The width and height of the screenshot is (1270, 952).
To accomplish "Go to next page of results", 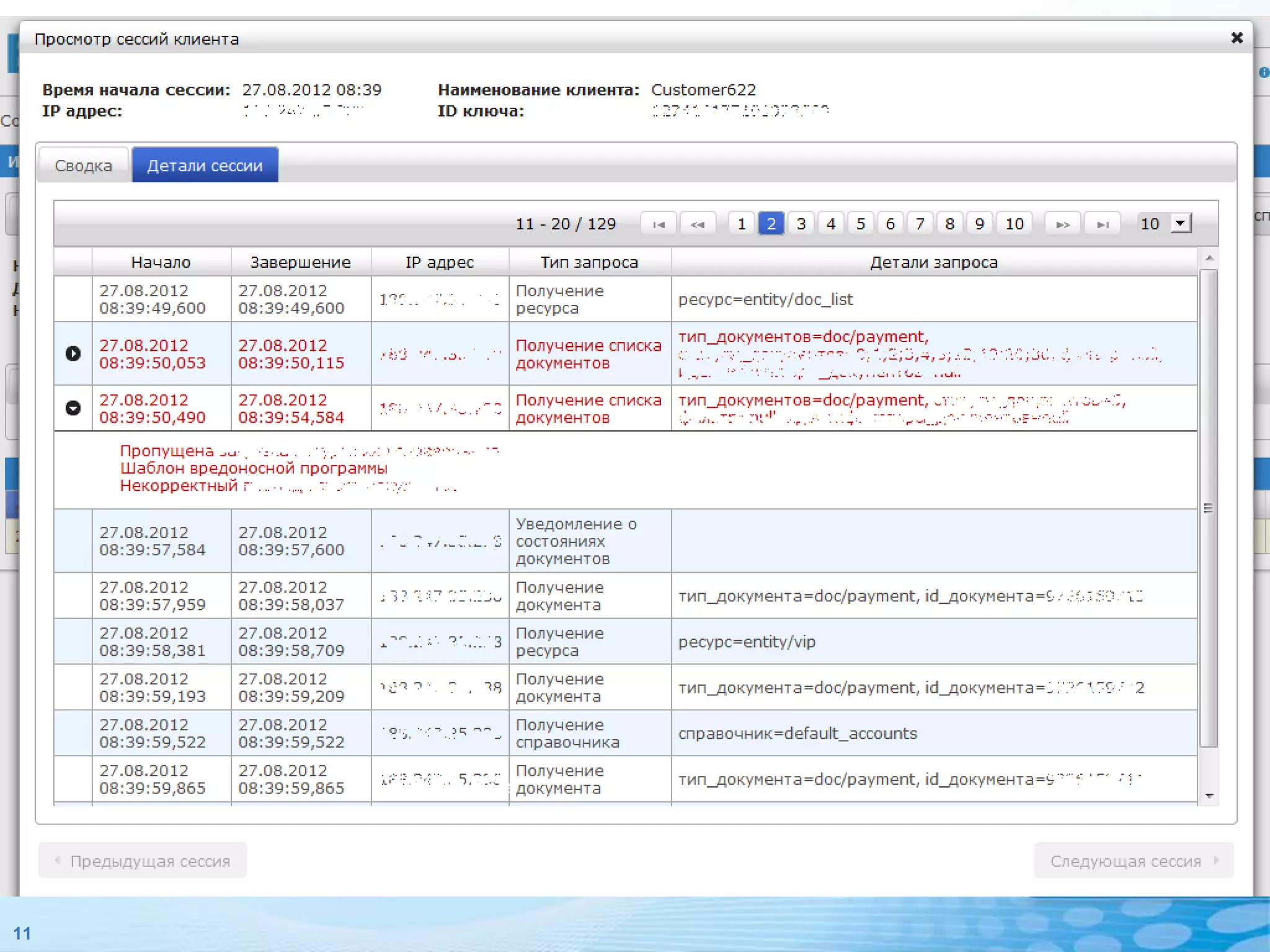I will [x=1063, y=224].
